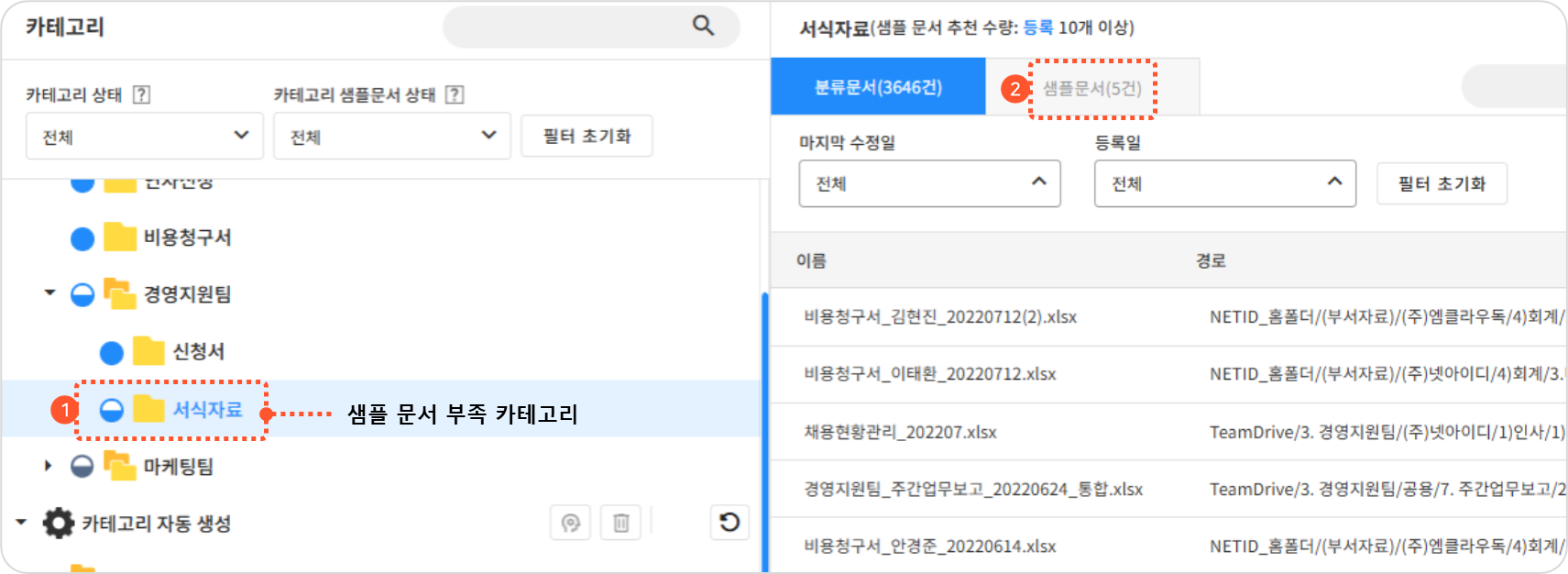Click the refresh icon in 카테고리 자동 생성 row
Image resolution: width=1568 pixels, height=574 pixels.
tap(729, 523)
